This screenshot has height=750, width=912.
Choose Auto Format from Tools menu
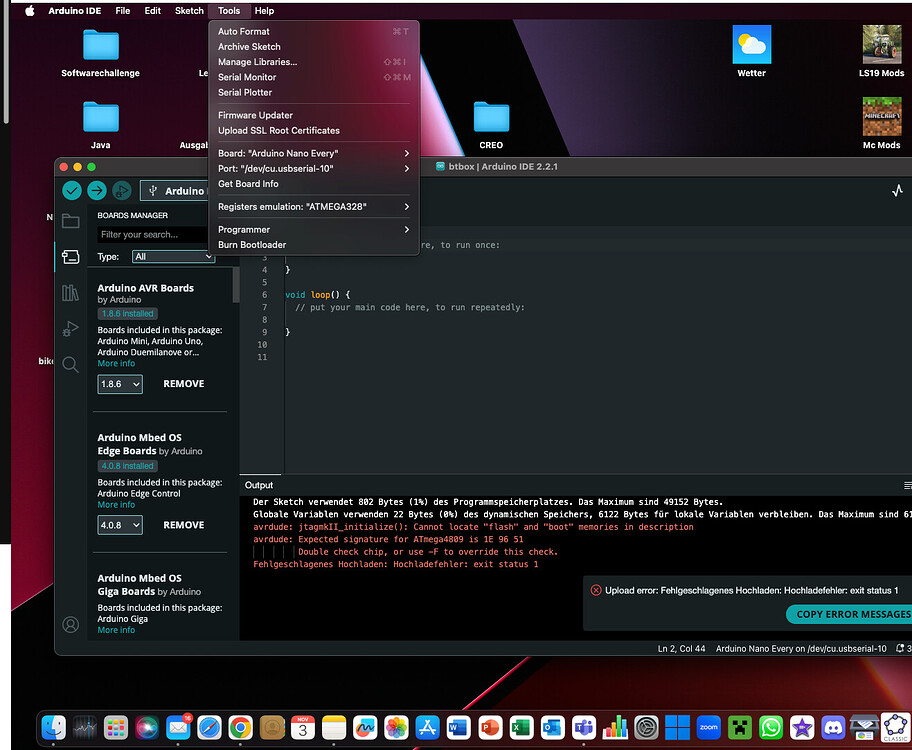(x=314, y=31)
